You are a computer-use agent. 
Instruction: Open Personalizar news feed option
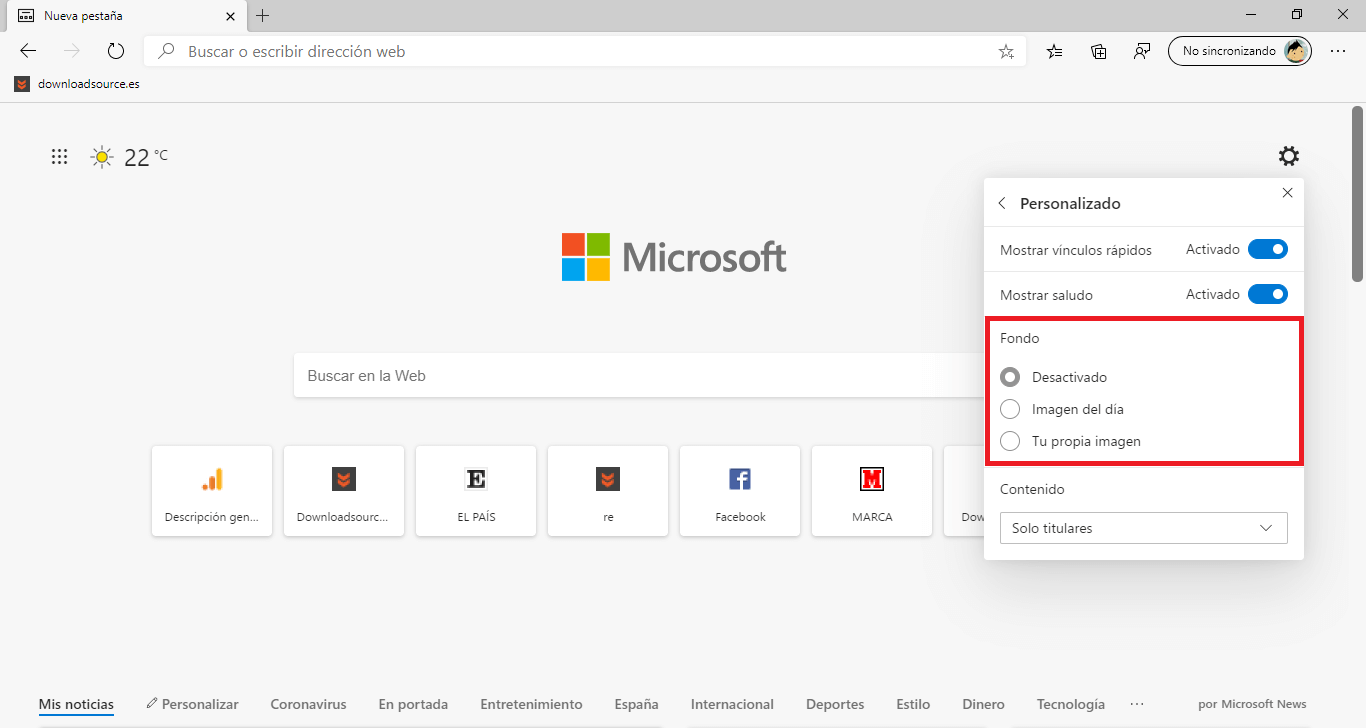pyautogui.click(x=192, y=704)
